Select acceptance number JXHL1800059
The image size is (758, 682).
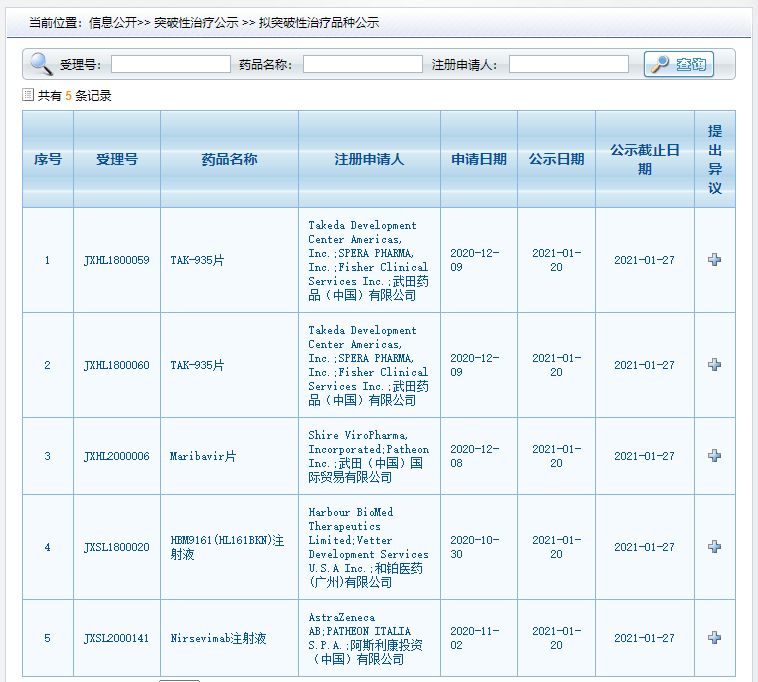117,260
